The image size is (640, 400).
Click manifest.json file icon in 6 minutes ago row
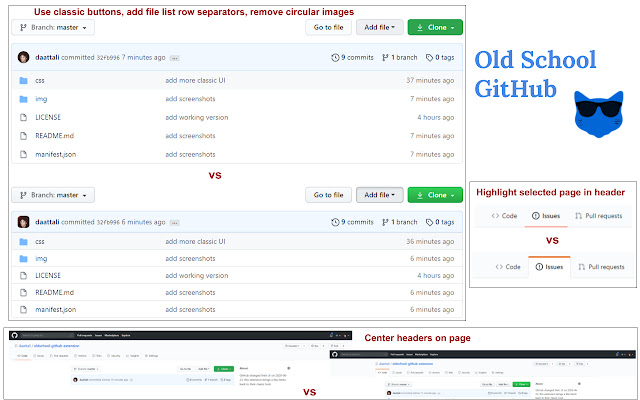[x=23, y=310]
